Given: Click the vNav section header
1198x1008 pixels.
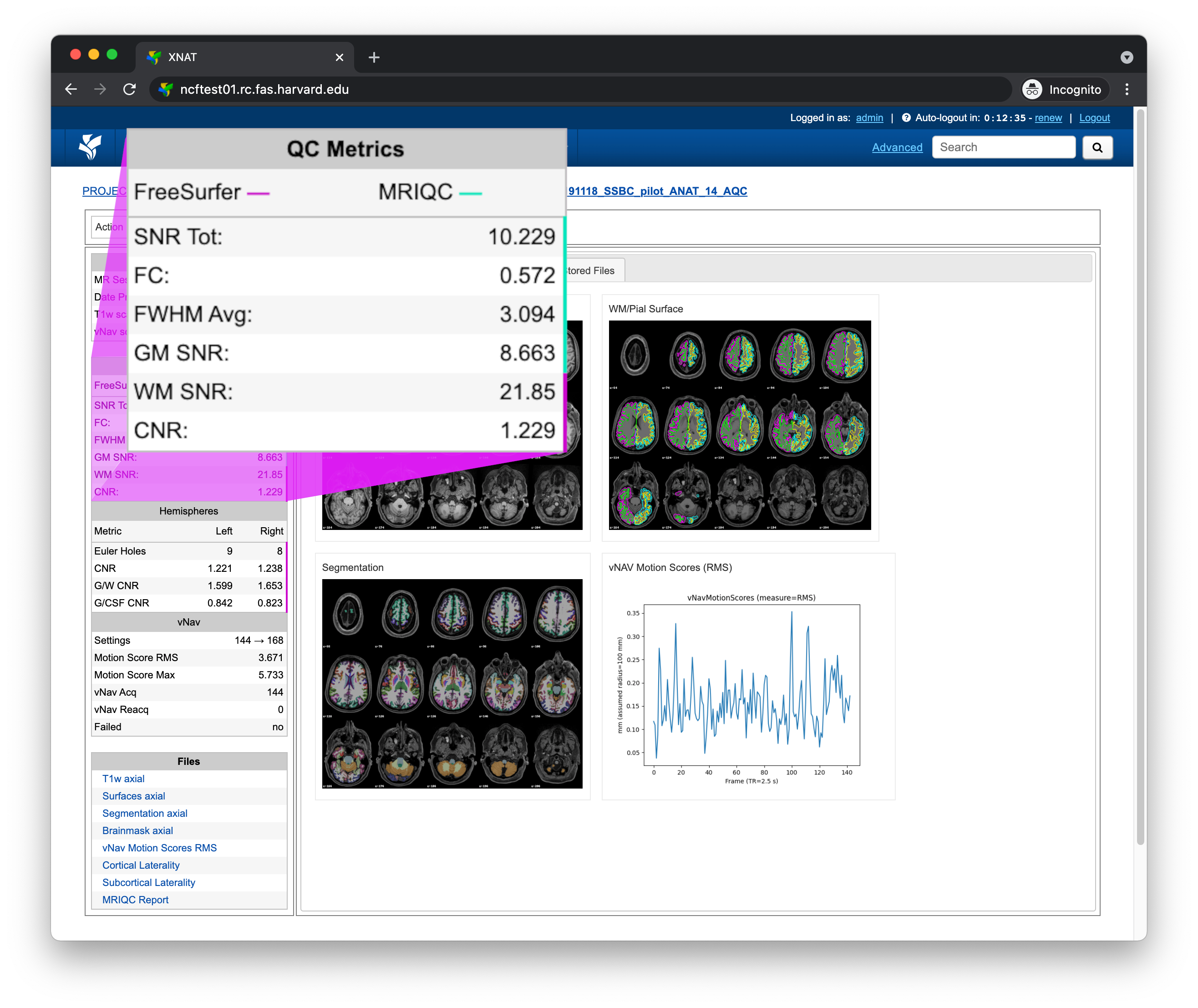Looking at the screenshot, I should (x=188, y=622).
